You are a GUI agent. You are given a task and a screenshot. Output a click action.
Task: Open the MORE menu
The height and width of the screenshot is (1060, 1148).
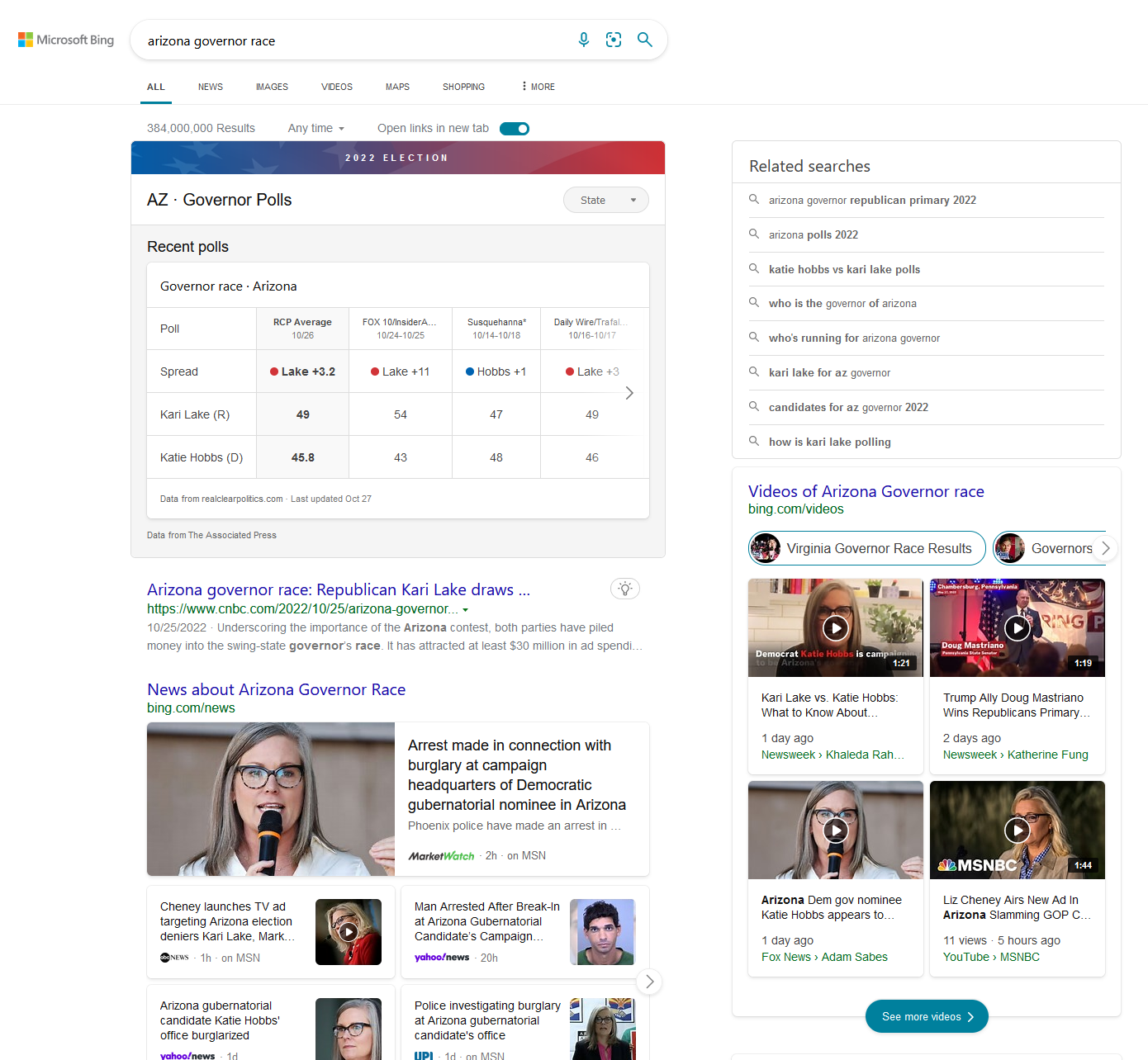click(x=538, y=87)
